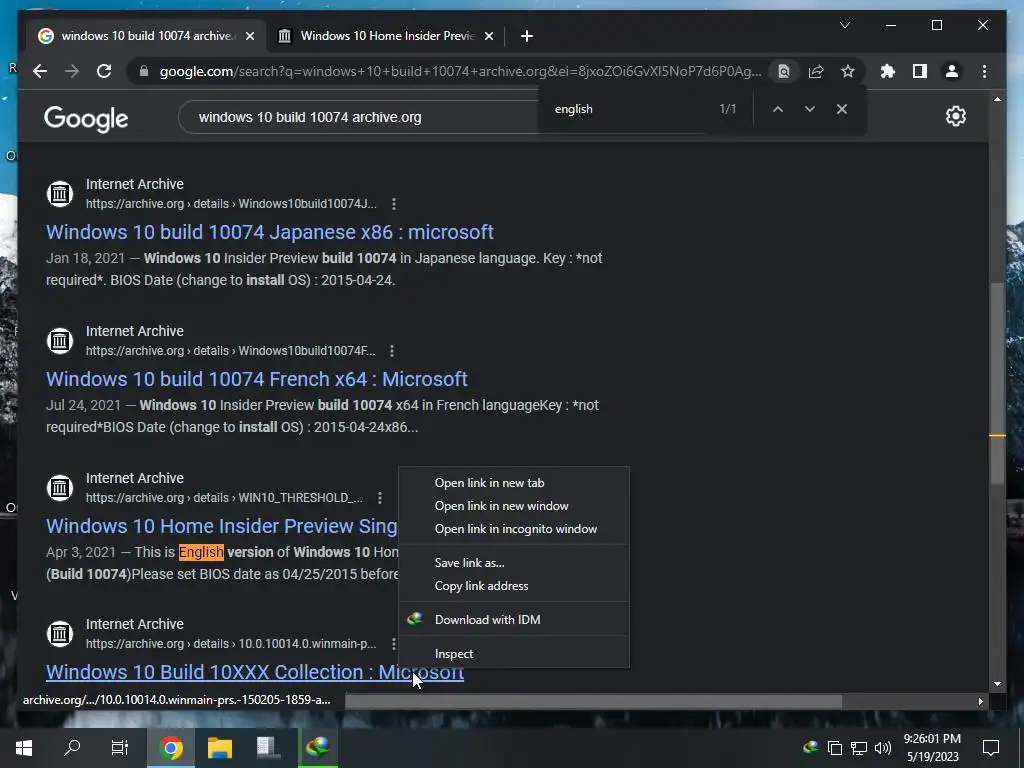Click the IDM icon in system tray
The height and width of the screenshot is (768, 1024).
click(x=810, y=747)
